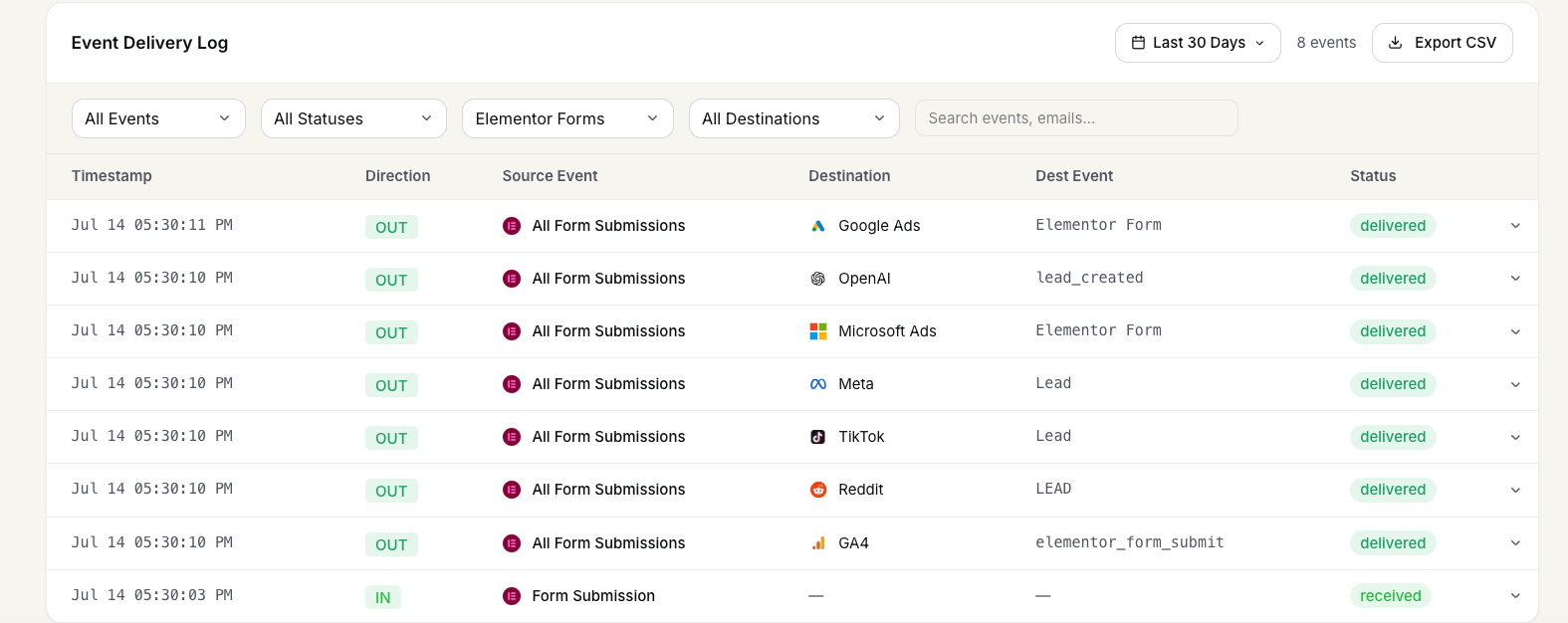
Task: Click the TikTok logo icon
Action: [818, 437]
